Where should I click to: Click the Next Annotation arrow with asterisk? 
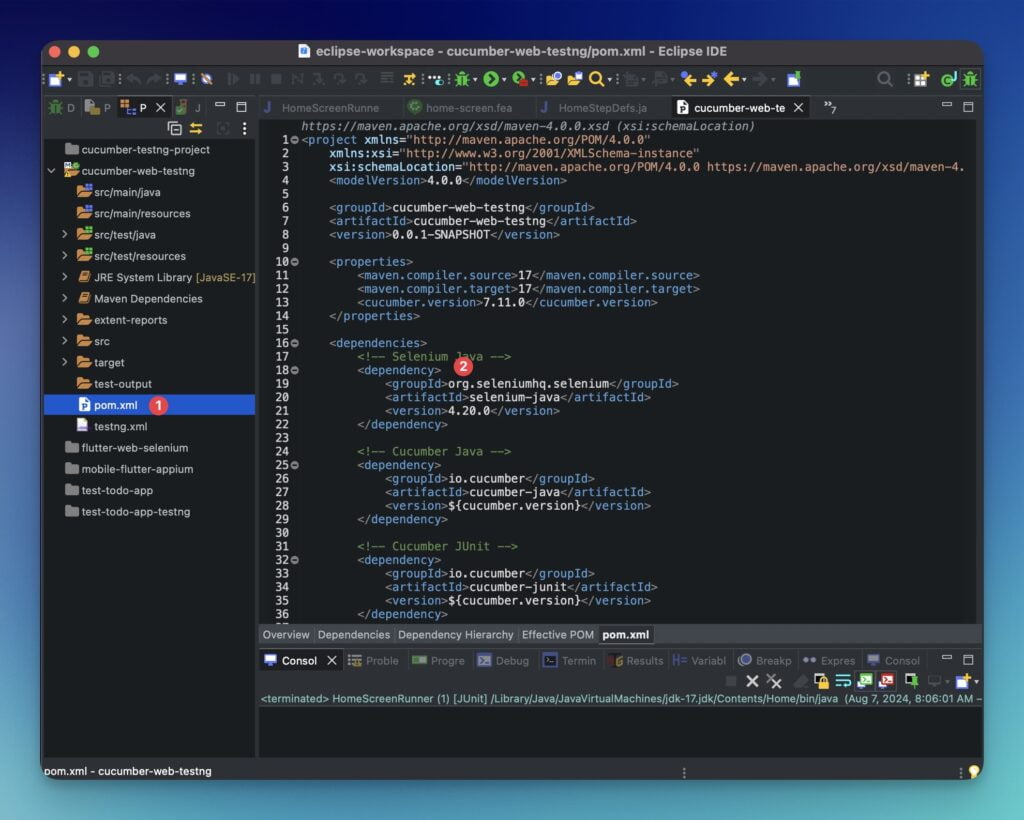tap(710, 79)
